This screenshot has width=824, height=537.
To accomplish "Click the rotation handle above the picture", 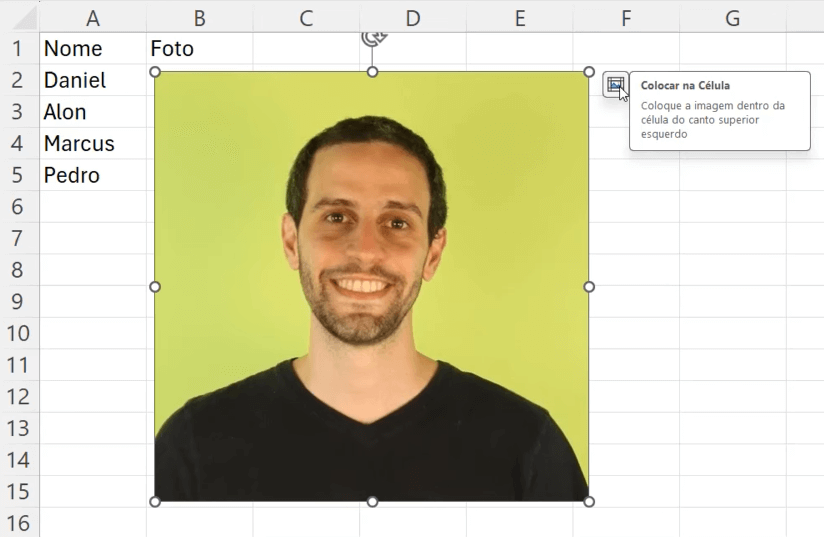I will coord(374,38).
